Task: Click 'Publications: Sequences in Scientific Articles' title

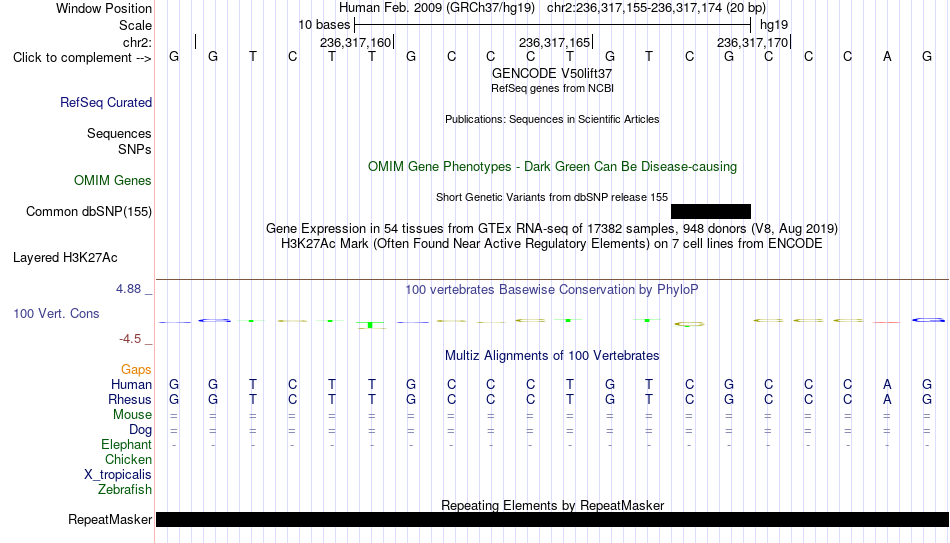Action: pos(552,119)
